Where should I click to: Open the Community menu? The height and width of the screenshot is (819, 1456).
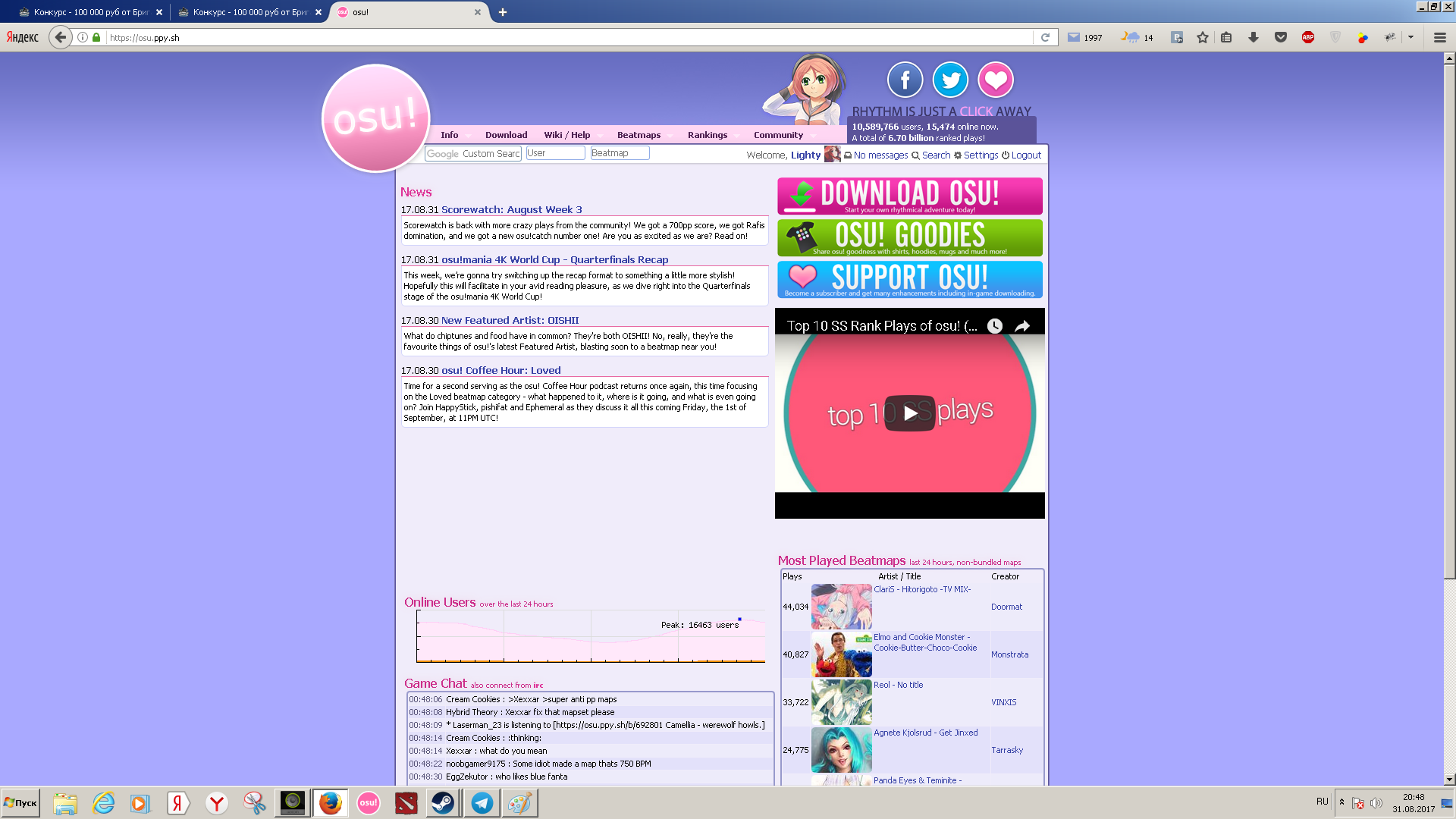click(x=778, y=135)
